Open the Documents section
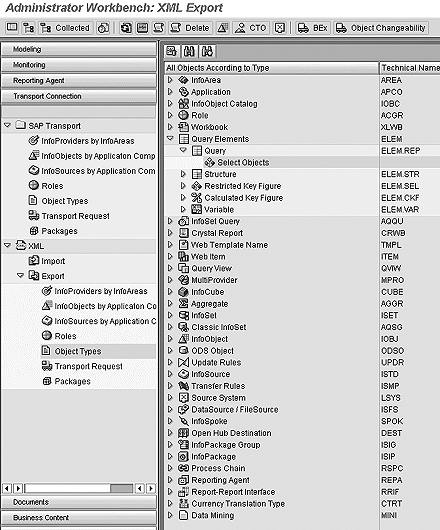Viewport: 440px width, 530px height. (79, 502)
